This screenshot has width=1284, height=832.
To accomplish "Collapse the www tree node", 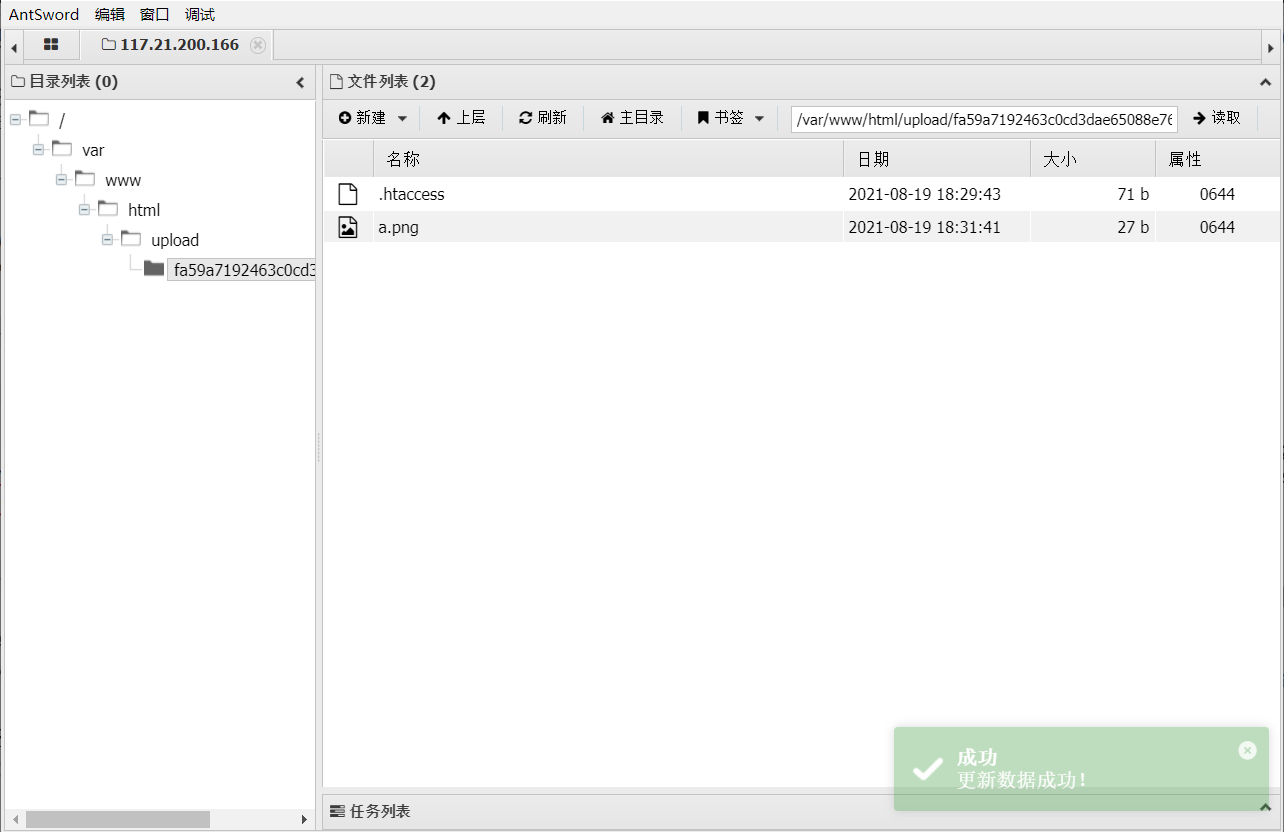I will (x=61, y=179).
